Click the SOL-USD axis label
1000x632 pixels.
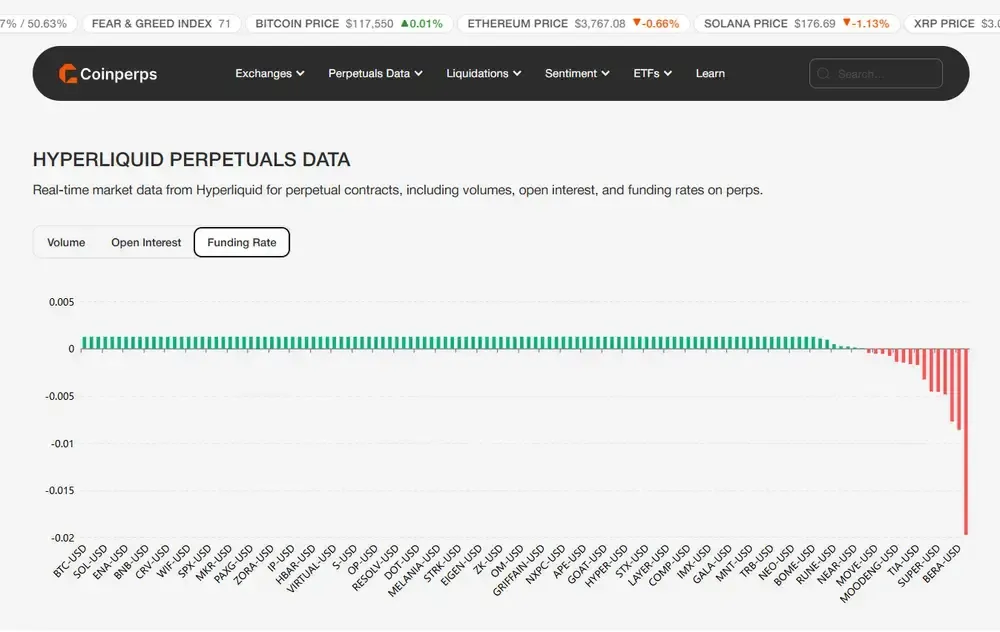[x=90, y=561]
